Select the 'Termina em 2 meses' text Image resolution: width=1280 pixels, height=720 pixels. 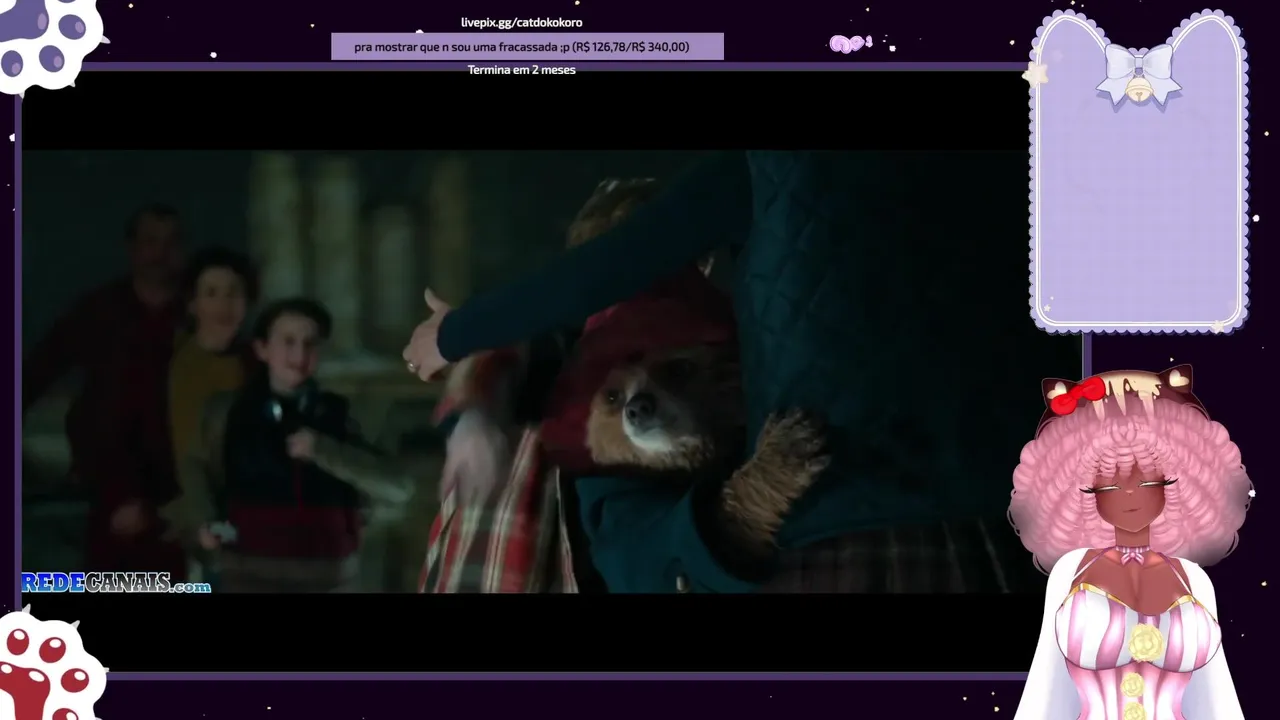coord(521,70)
